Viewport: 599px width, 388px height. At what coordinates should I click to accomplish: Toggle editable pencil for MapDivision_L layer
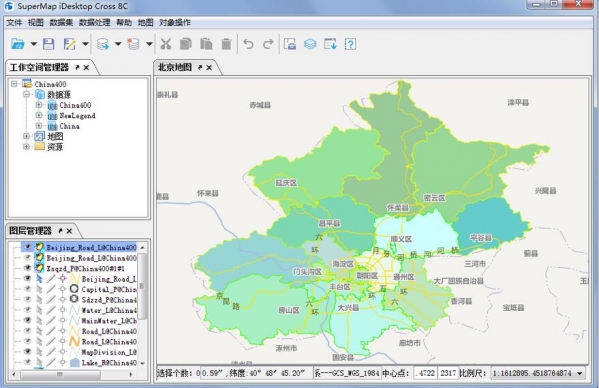[51, 352]
